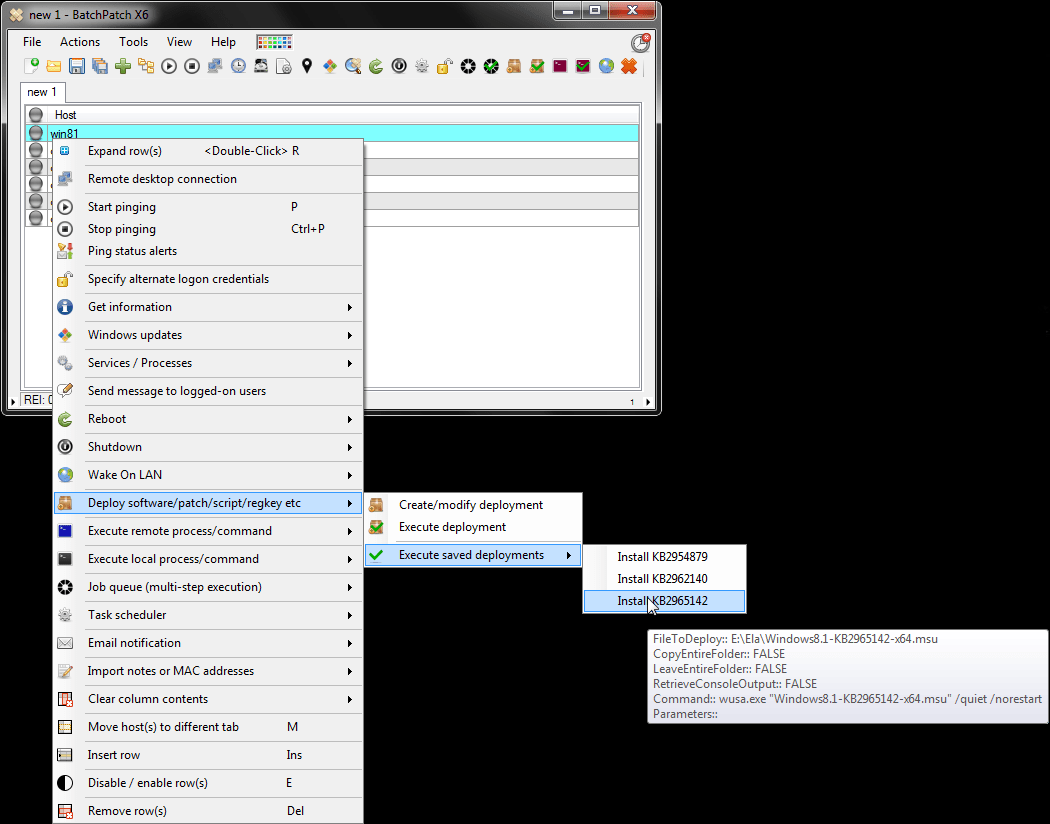Click the black location pin toolbar icon

point(307,66)
